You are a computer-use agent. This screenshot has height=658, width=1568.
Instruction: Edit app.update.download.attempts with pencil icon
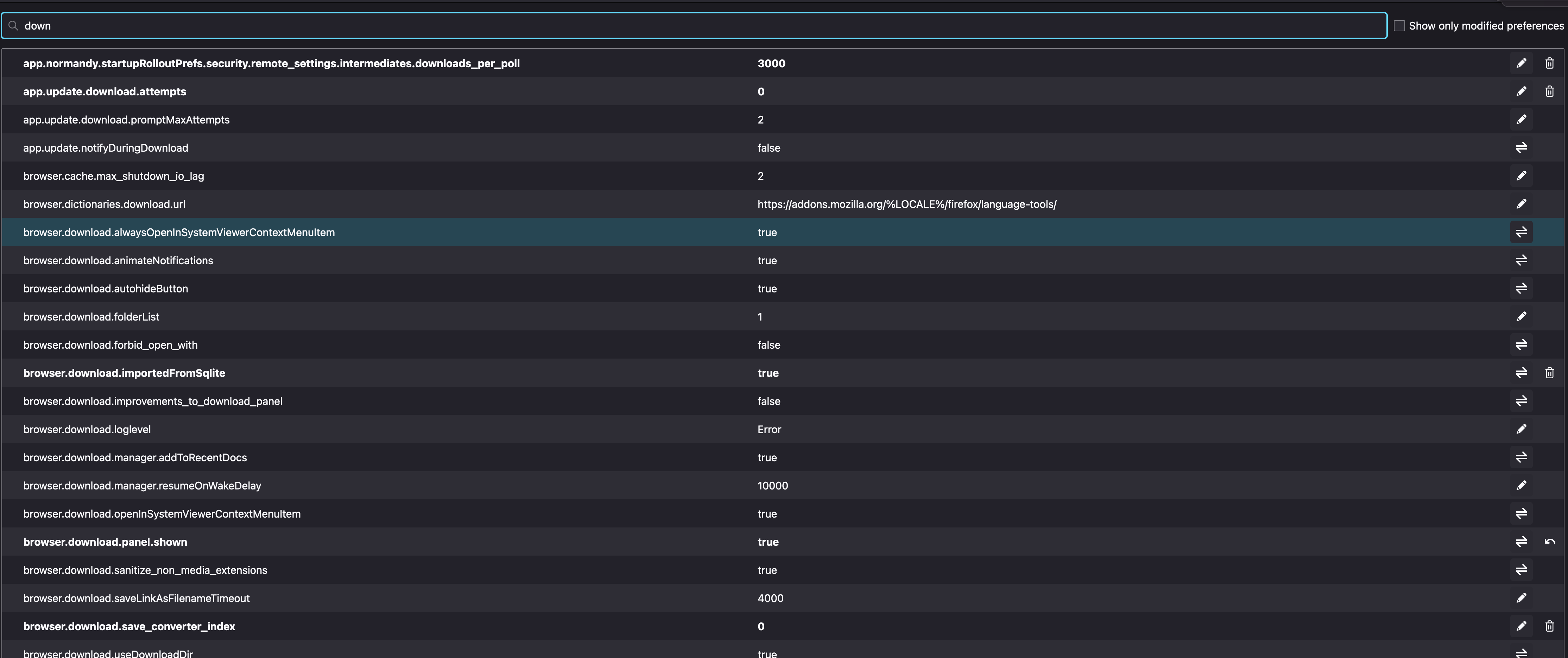pyautogui.click(x=1520, y=91)
